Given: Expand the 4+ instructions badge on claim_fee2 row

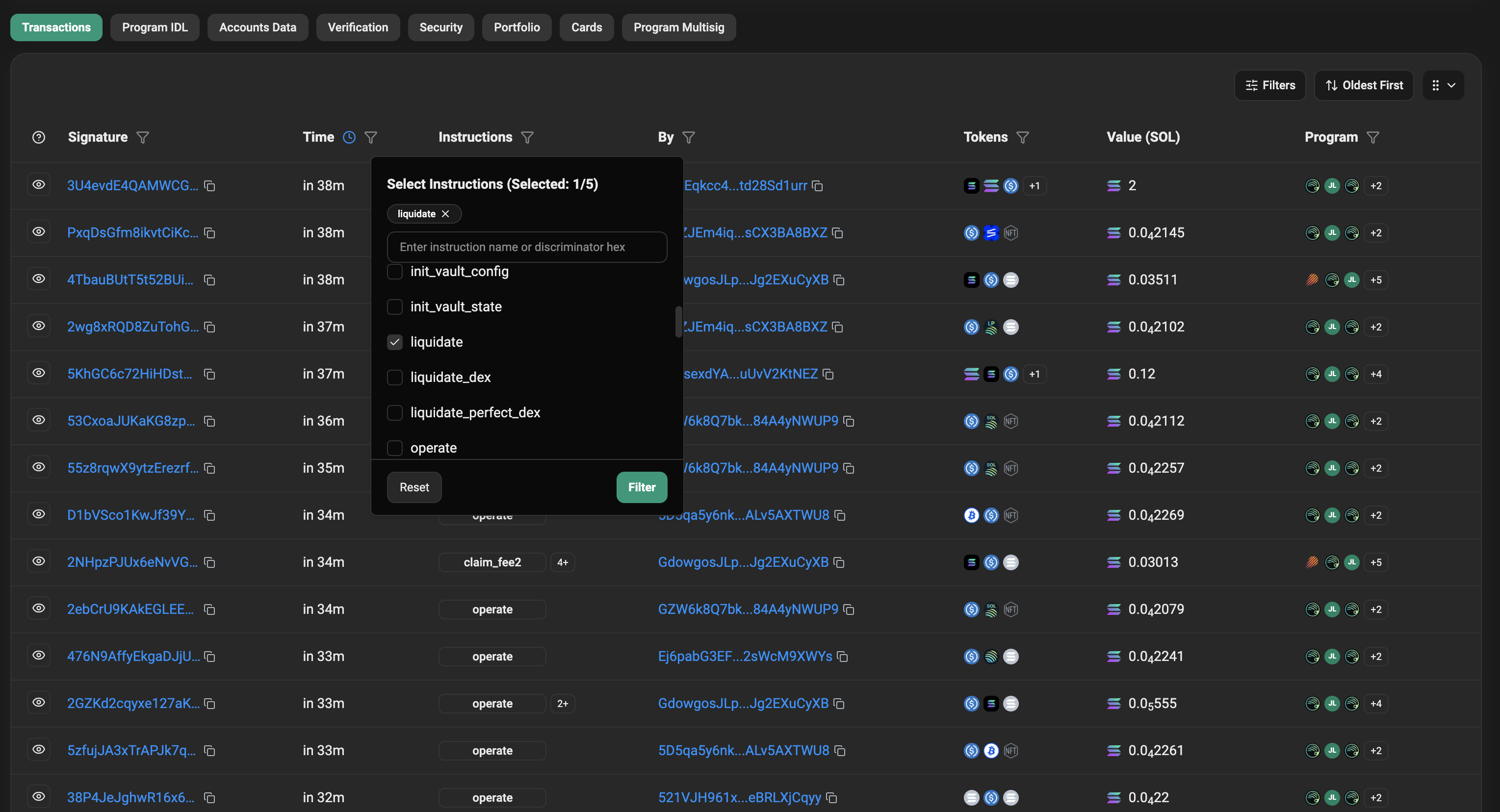Looking at the screenshot, I should point(563,562).
